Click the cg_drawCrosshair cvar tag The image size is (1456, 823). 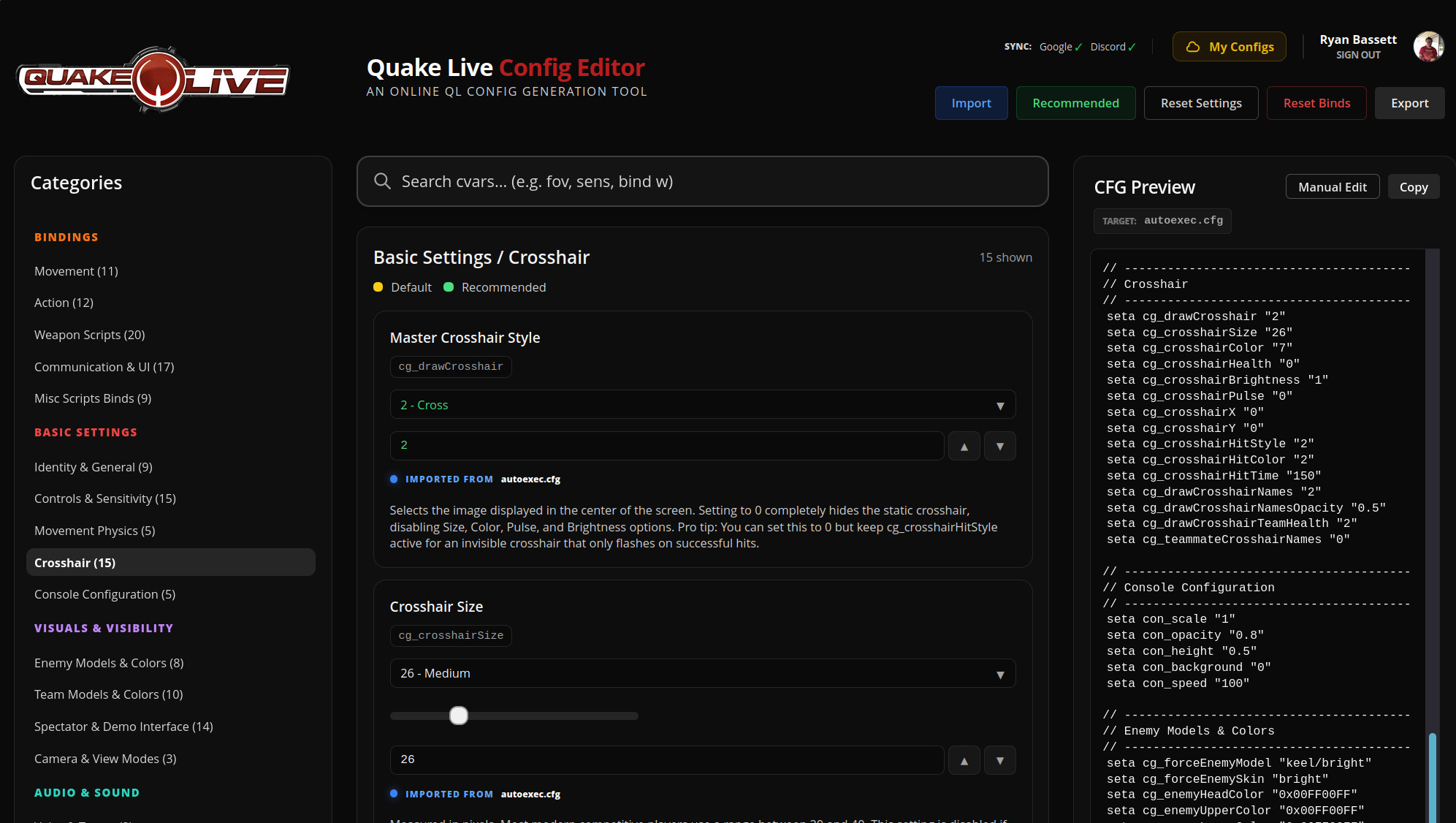[x=450, y=366]
